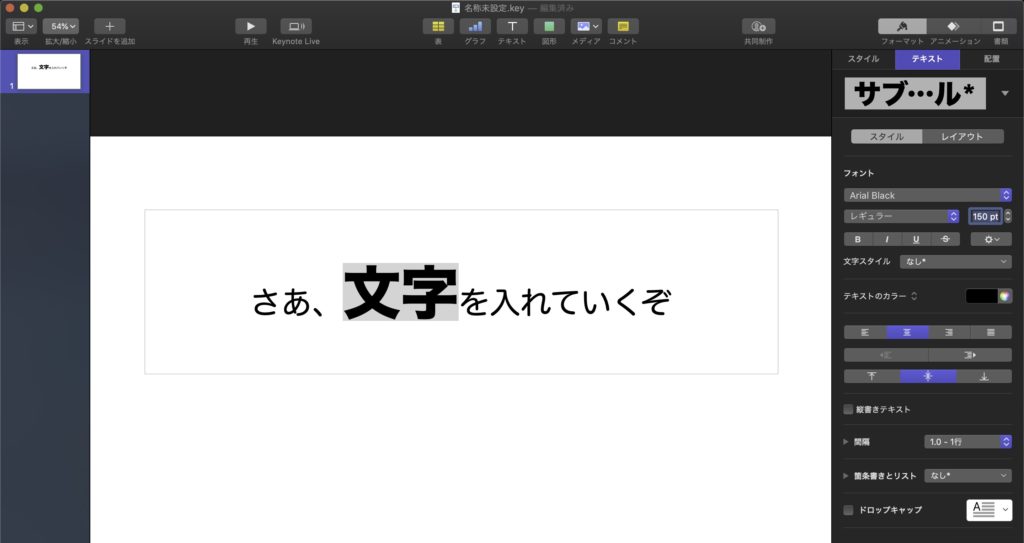Open the Media (メディア) insert menu
The image size is (1024, 543).
pyautogui.click(x=586, y=26)
